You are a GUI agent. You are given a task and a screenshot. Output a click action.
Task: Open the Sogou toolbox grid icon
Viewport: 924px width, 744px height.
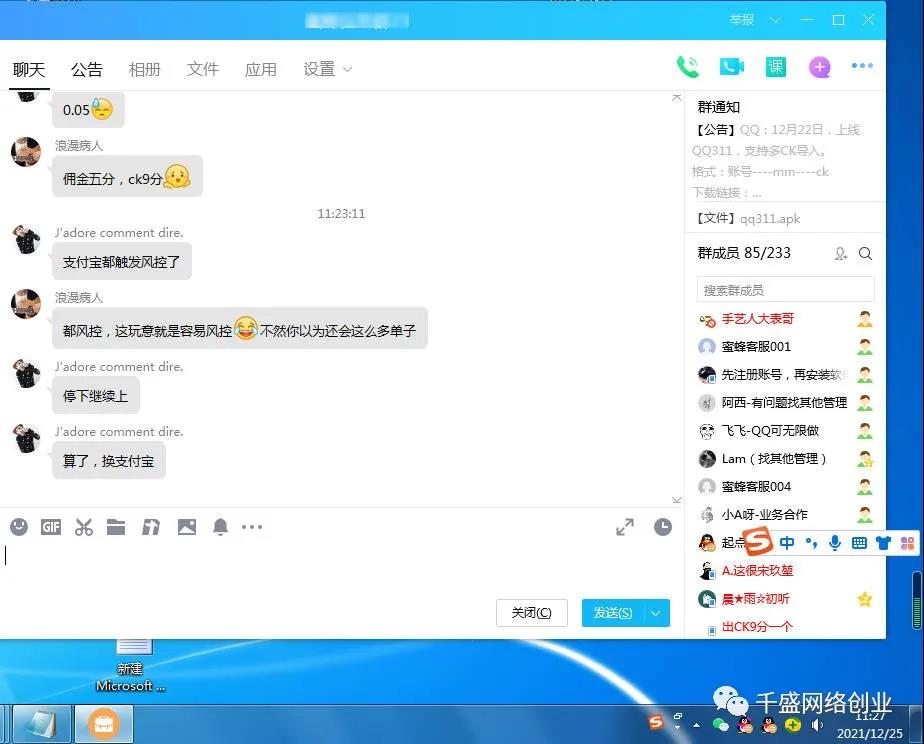(x=908, y=543)
